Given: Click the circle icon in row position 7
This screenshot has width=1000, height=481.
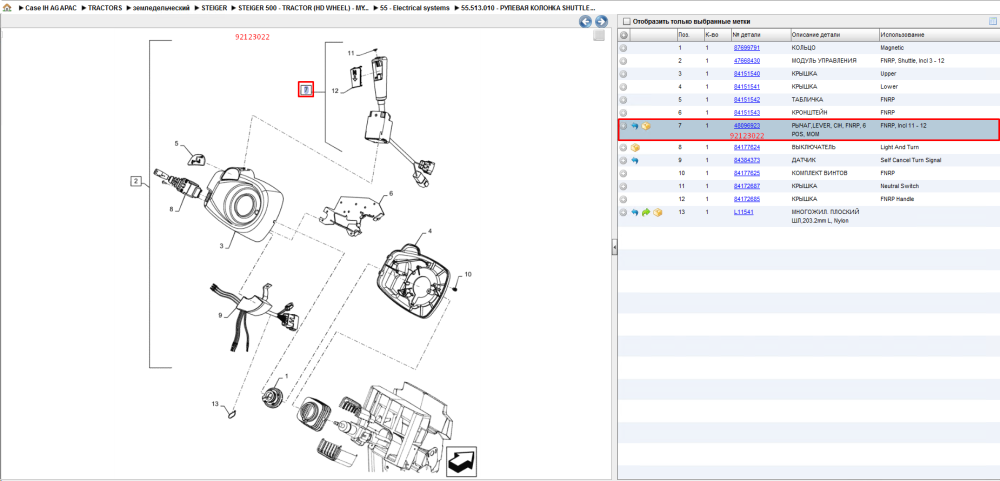Looking at the screenshot, I should point(624,126).
